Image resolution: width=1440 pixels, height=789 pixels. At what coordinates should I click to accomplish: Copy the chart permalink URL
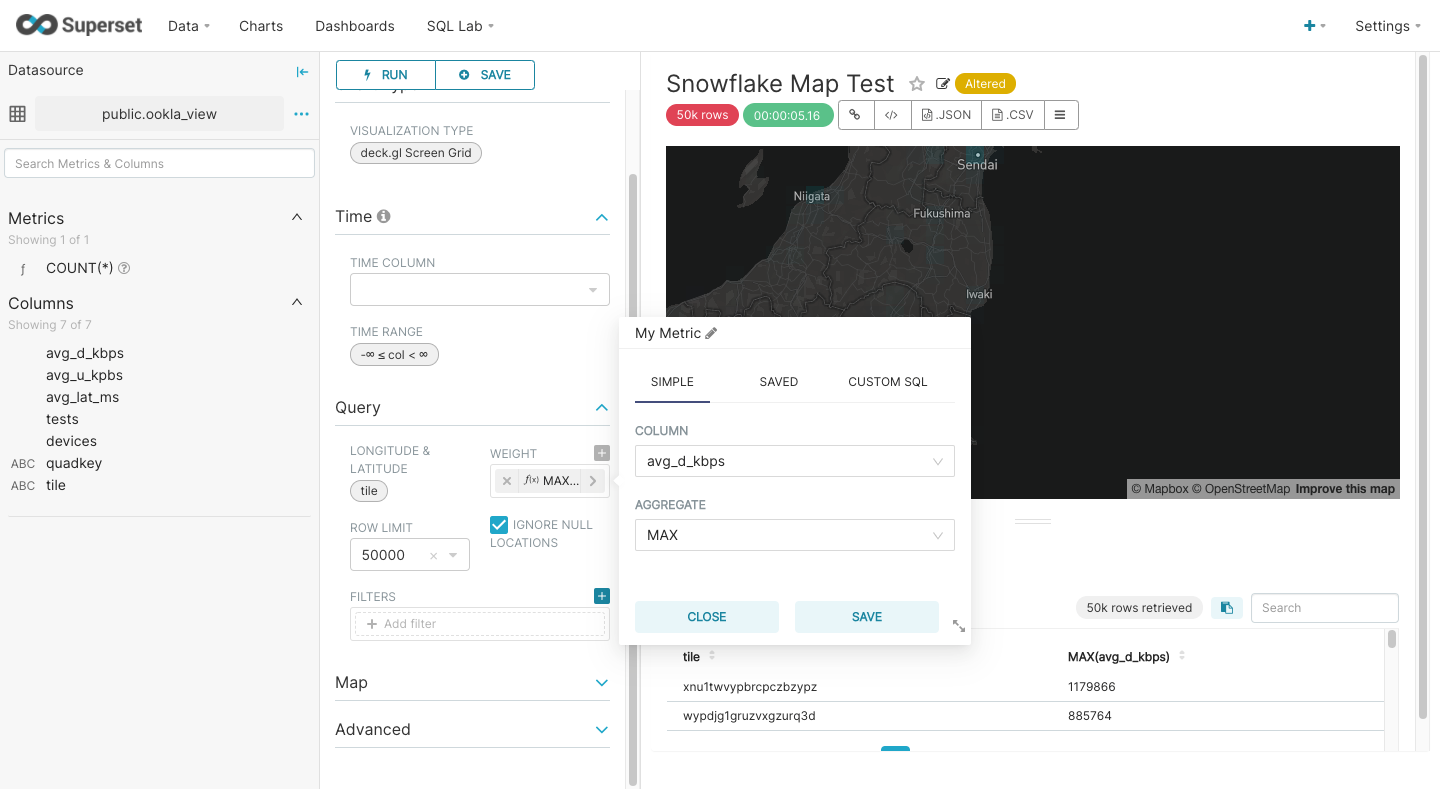click(855, 114)
